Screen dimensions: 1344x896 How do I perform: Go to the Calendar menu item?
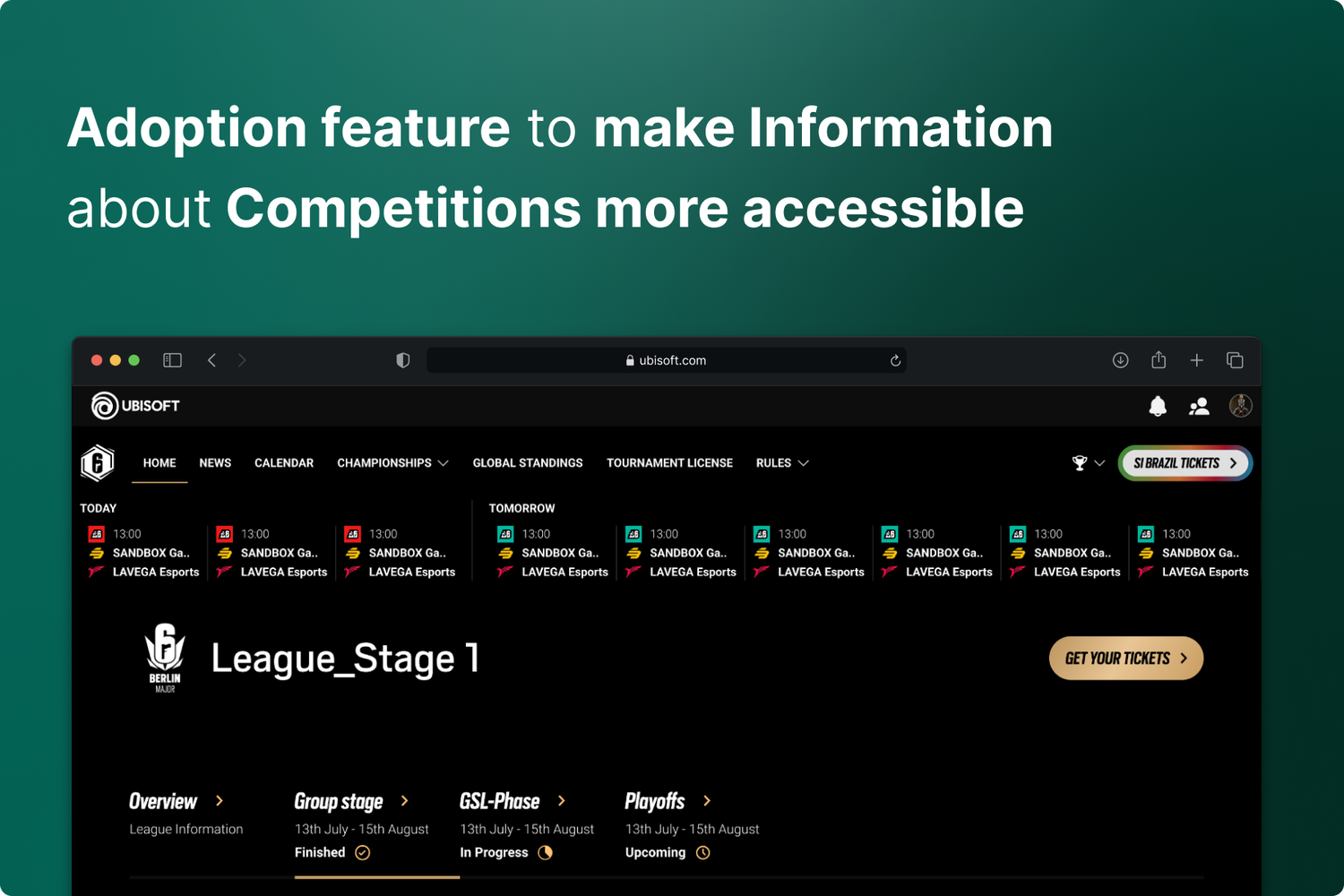click(284, 463)
